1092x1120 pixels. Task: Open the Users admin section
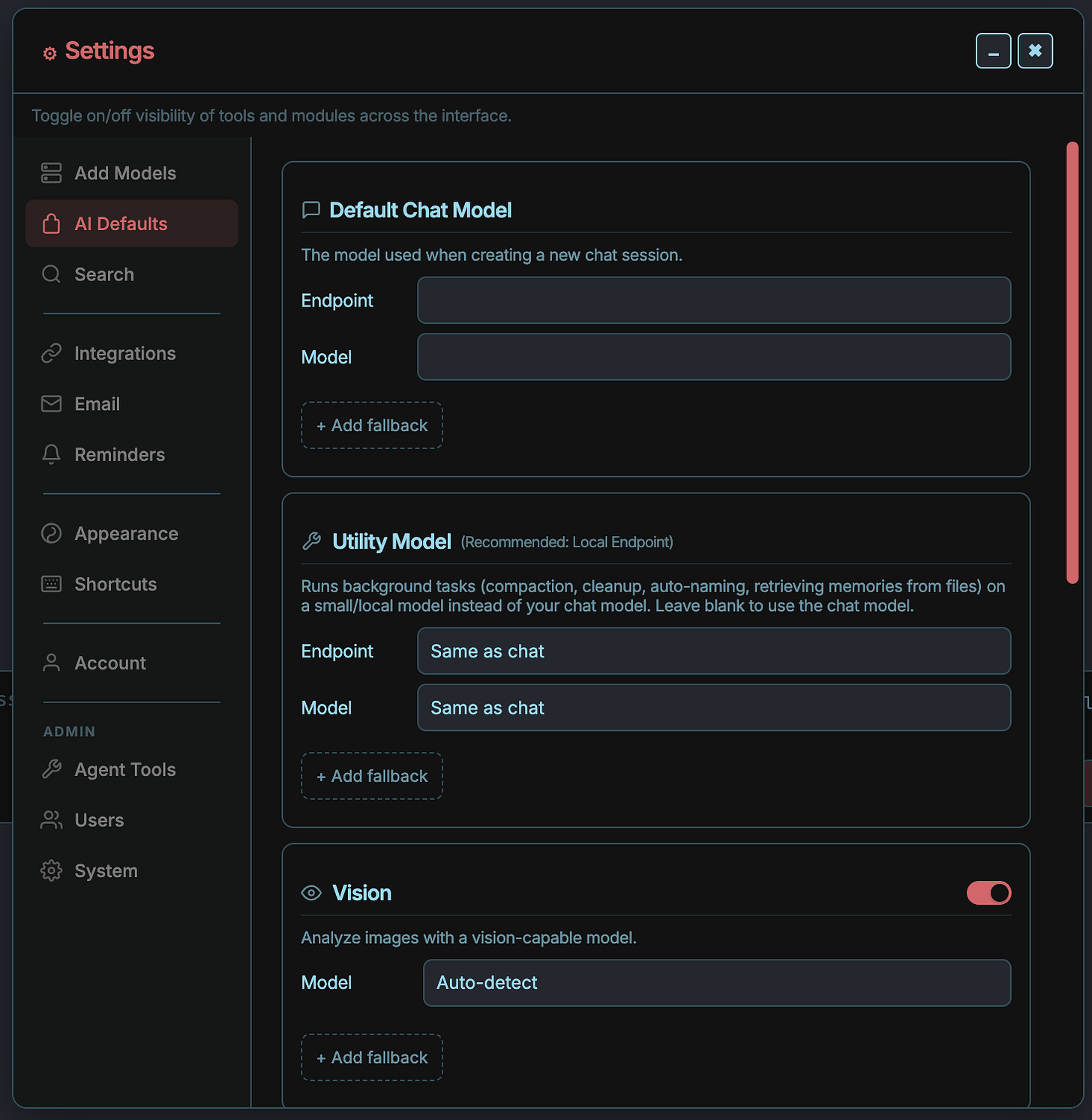tap(132, 820)
